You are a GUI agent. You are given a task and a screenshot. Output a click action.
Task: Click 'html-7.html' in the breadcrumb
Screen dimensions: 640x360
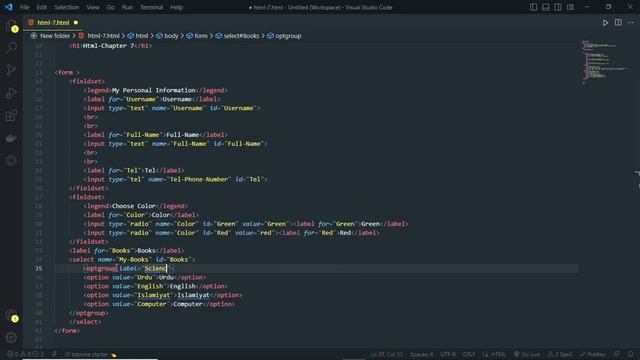(x=103, y=36)
